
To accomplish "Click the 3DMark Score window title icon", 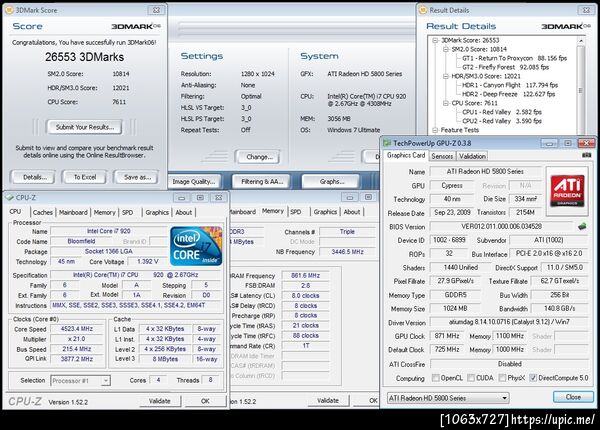I will [x=9, y=10].
